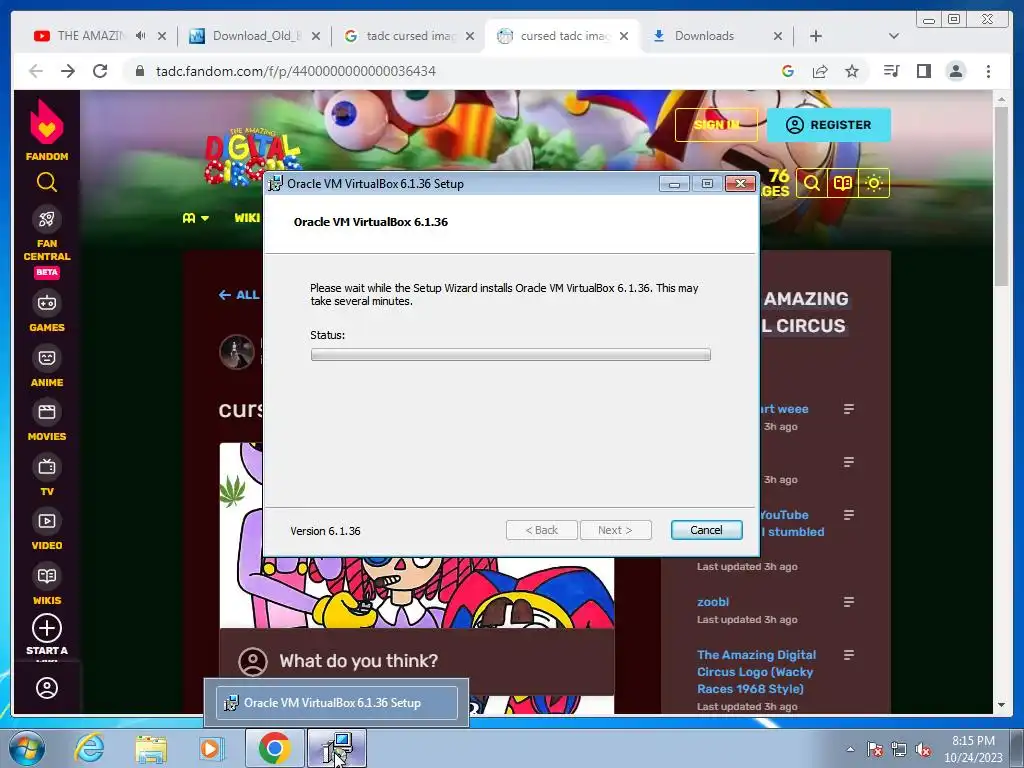Bookmark this page with star icon
The image size is (1024, 768).
pos(852,71)
